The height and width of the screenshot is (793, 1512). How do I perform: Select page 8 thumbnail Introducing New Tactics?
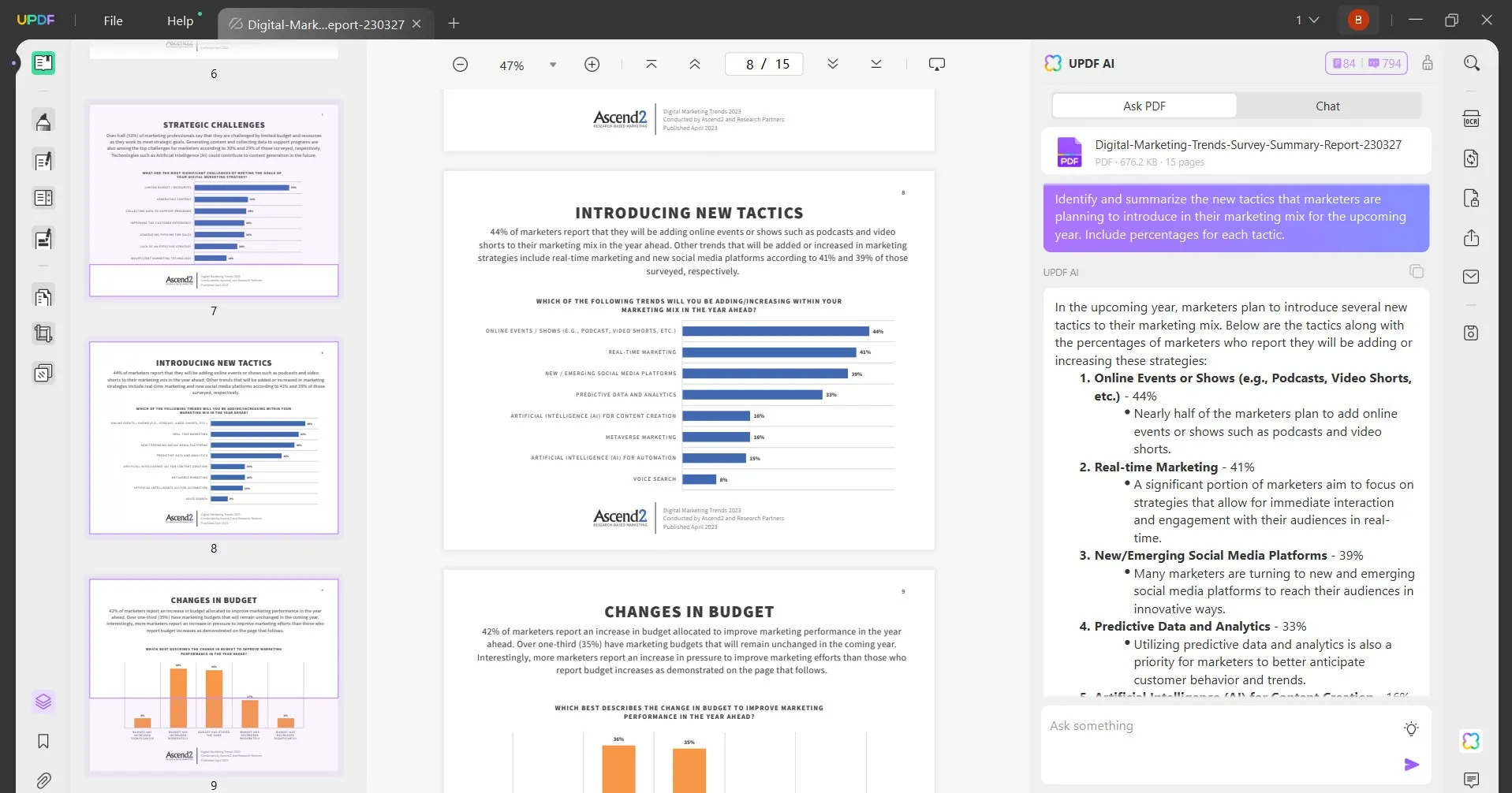pyautogui.click(x=214, y=437)
